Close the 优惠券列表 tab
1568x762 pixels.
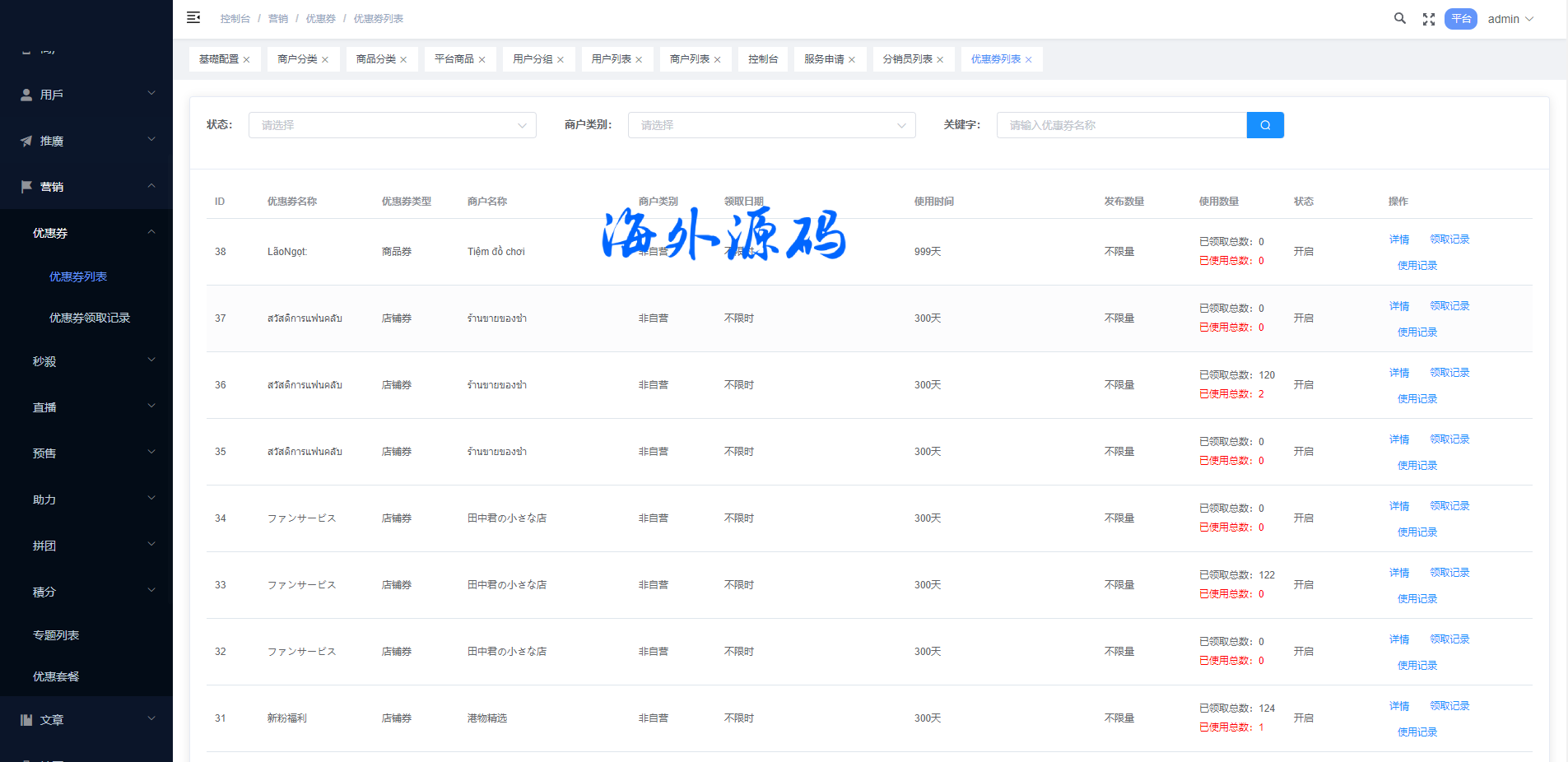pos(1028,60)
